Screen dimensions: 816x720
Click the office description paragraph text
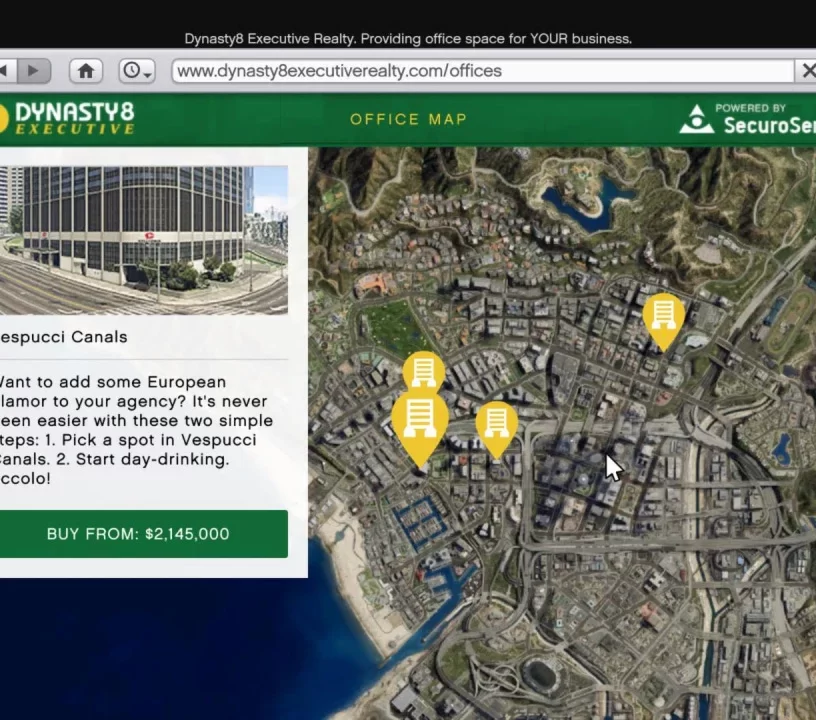[136, 430]
